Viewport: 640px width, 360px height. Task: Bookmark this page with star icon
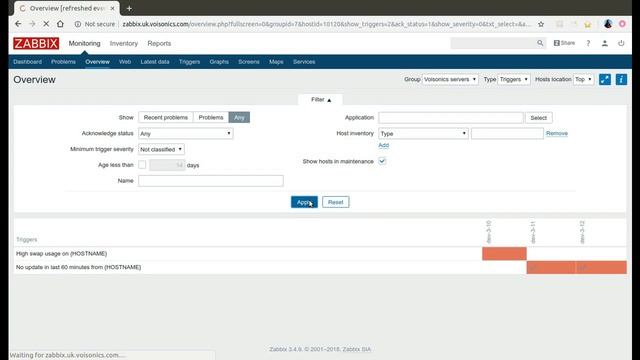pos(541,24)
